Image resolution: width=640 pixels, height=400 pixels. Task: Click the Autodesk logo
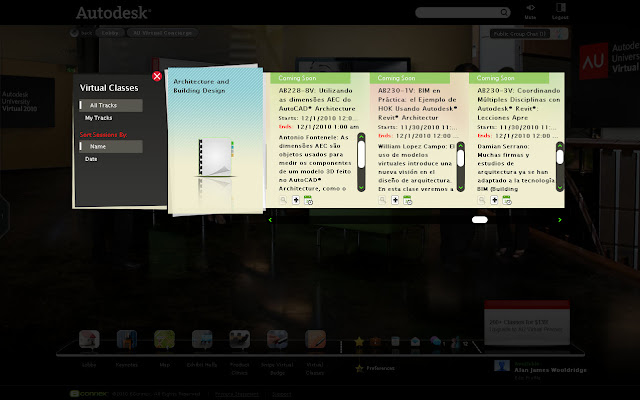[113, 13]
